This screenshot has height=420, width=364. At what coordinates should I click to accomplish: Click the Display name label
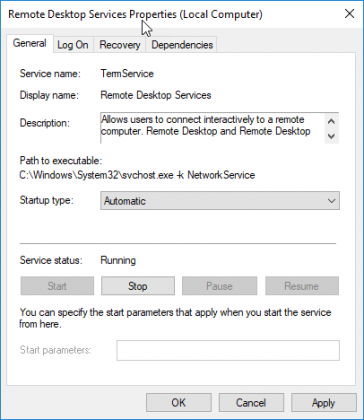click(49, 95)
